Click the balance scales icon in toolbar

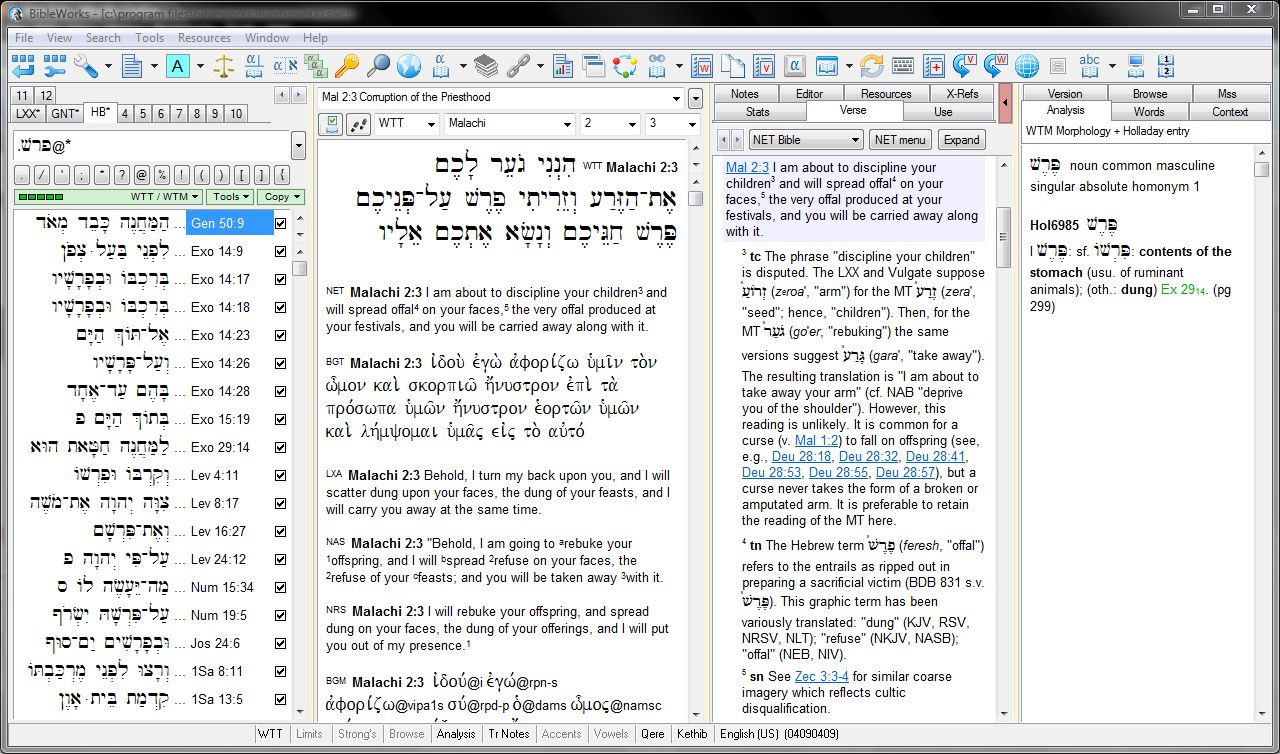coord(224,67)
